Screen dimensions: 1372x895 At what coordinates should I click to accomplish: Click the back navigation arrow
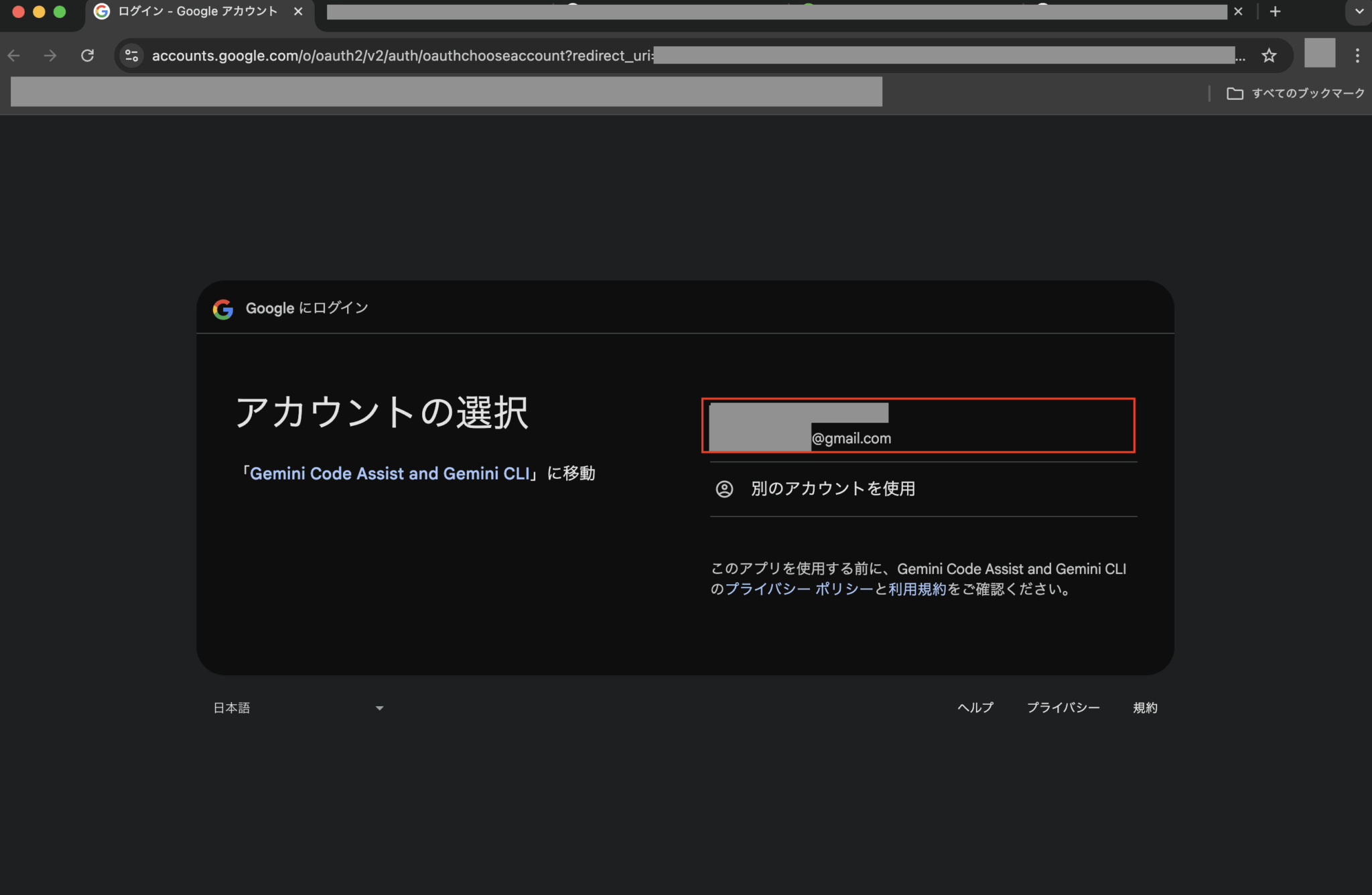click(14, 56)
